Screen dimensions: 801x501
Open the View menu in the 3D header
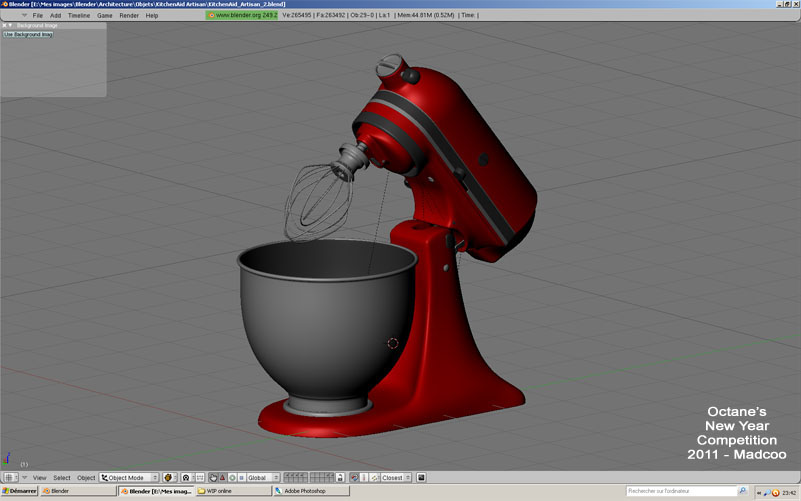click(x=39, y=478)
